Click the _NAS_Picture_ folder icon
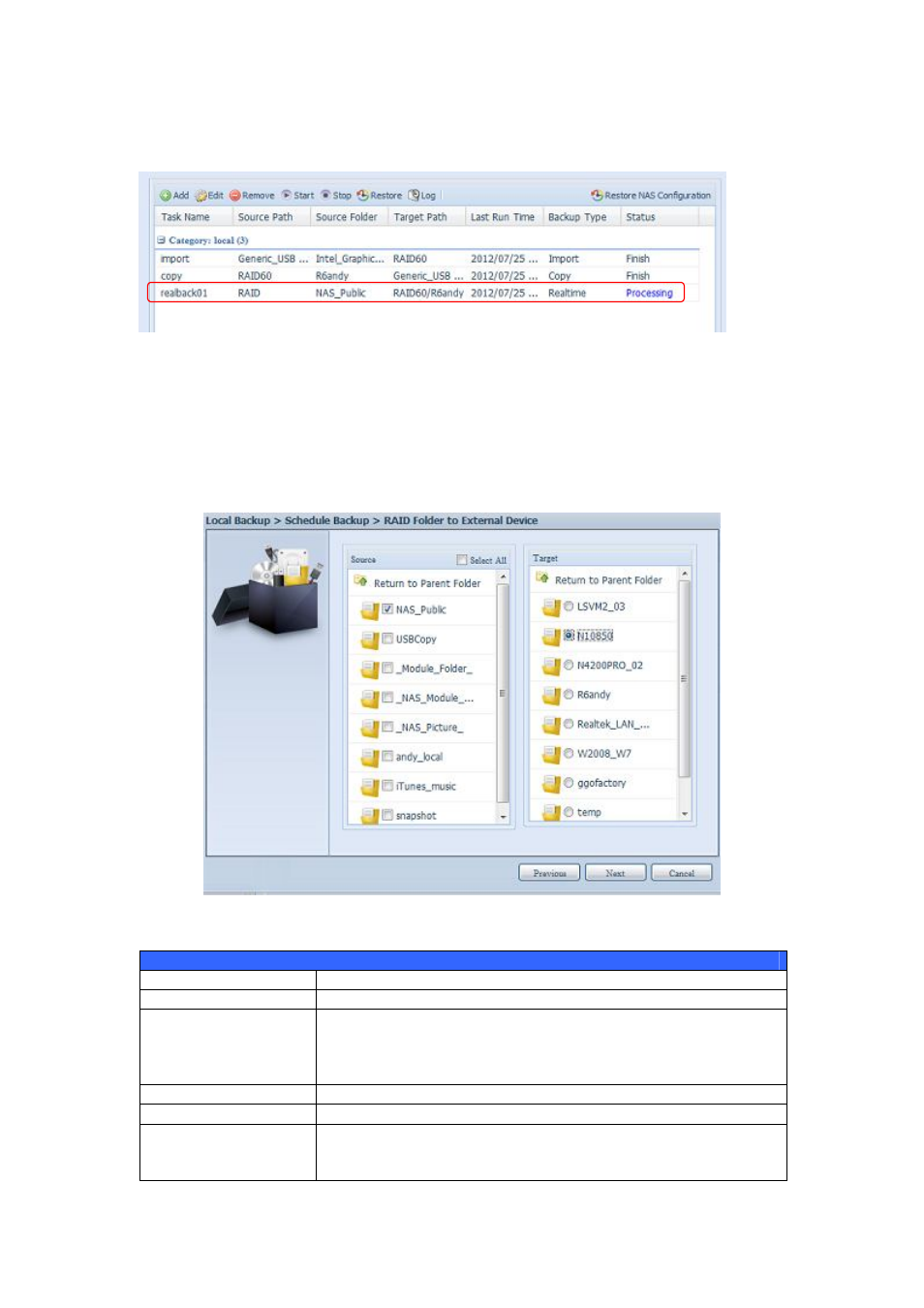 click(369, 728)
